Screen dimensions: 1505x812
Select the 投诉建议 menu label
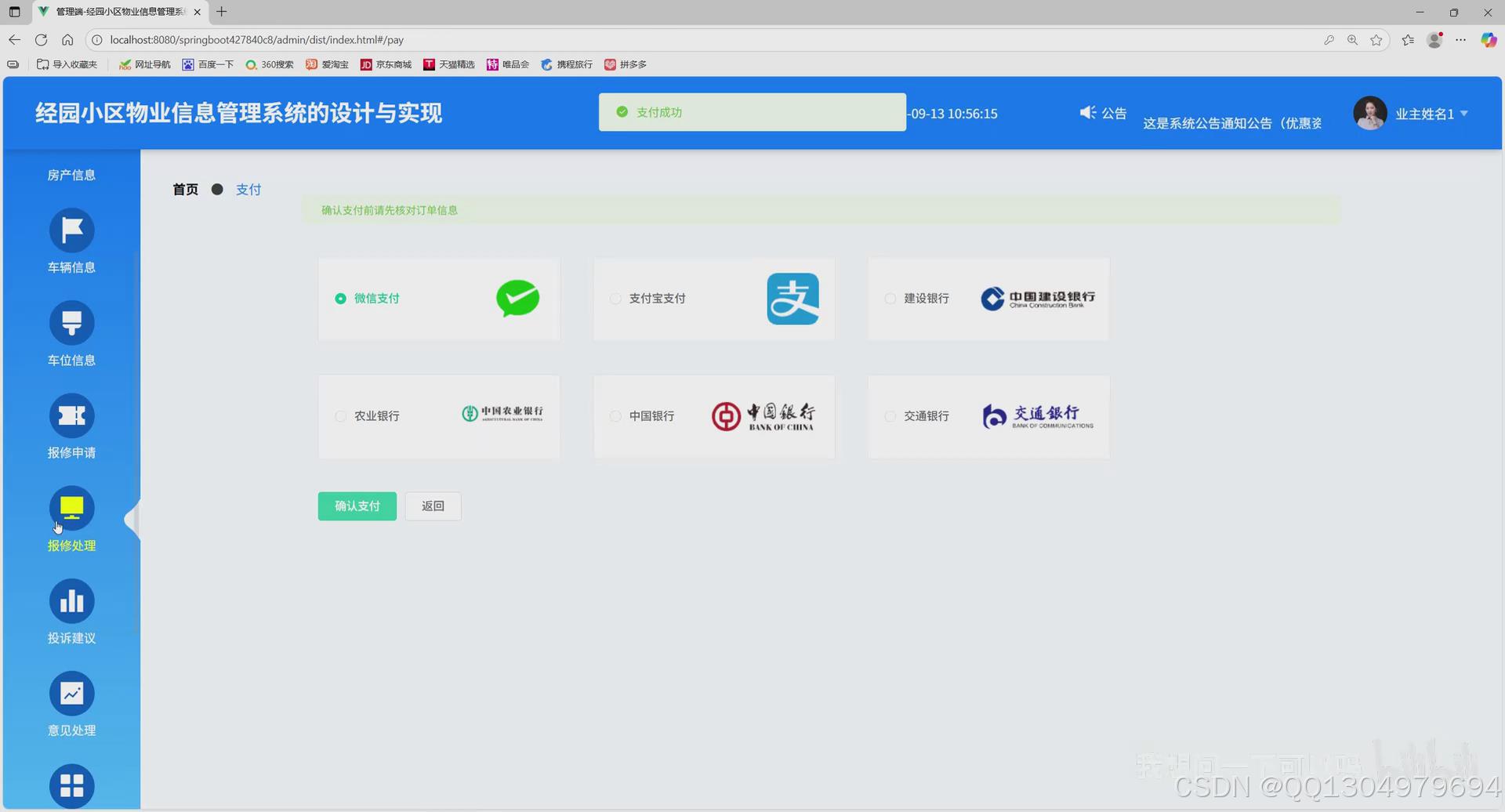point(71,638)
